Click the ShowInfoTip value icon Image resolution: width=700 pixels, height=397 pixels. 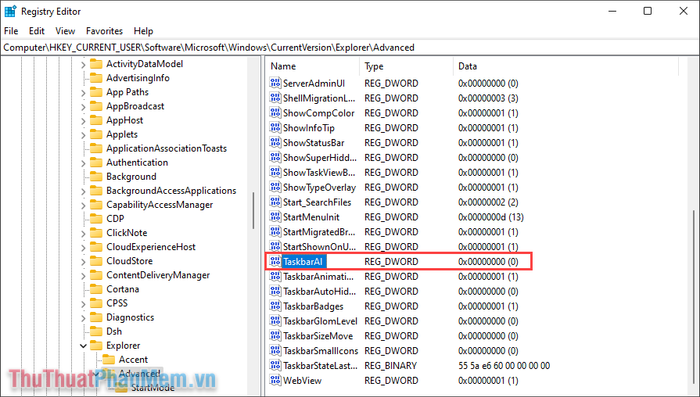coord(275,128)
